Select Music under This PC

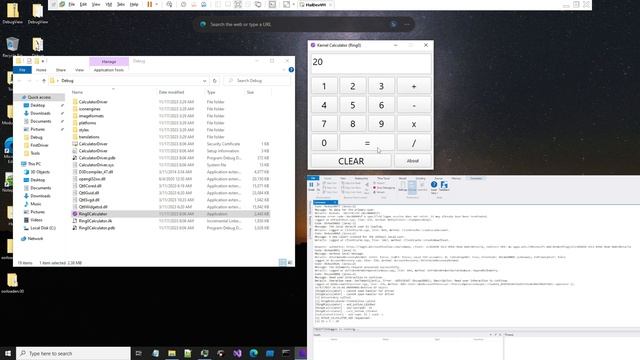[x=36, y=204]
